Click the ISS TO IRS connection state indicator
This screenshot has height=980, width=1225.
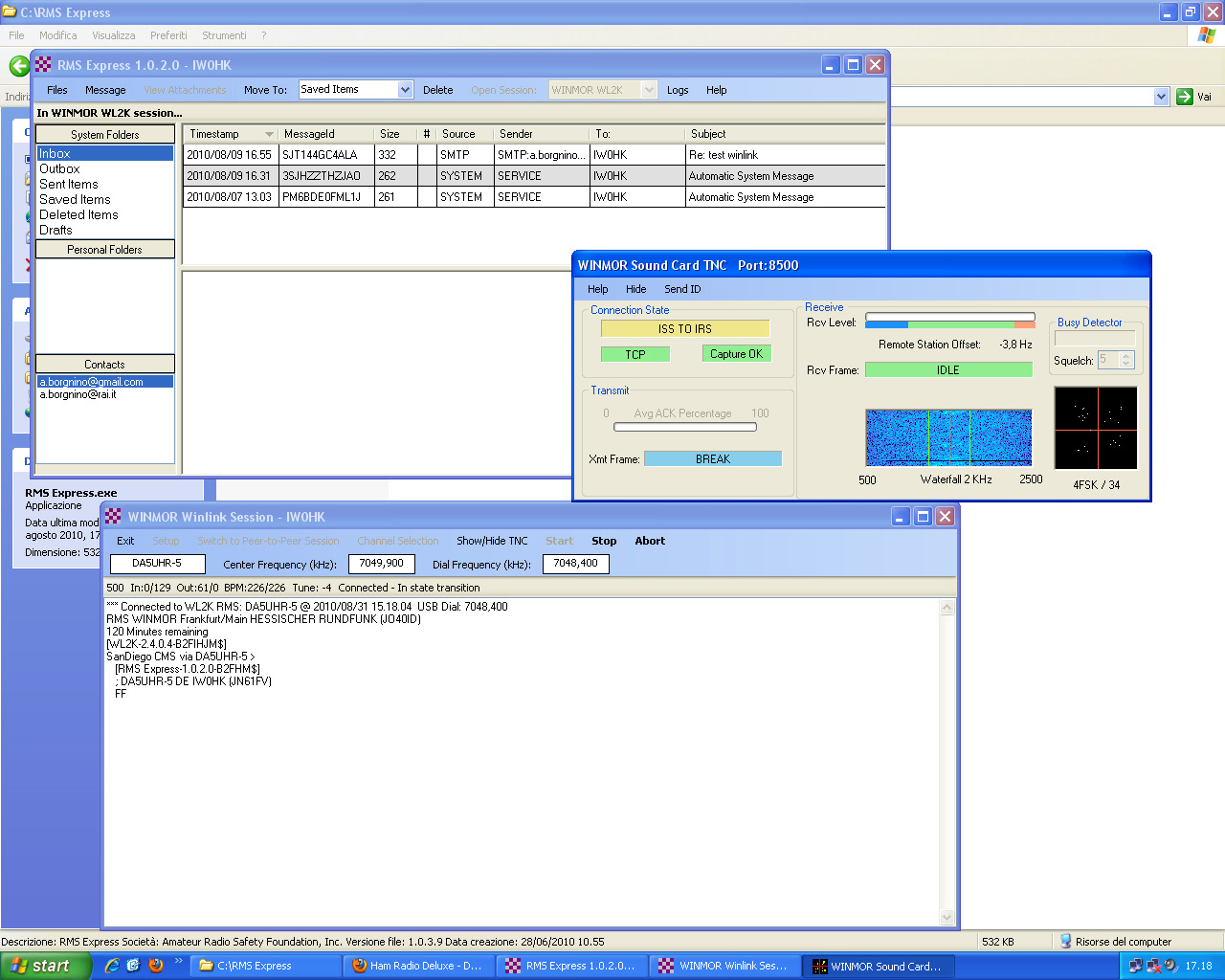coord(685,329)
